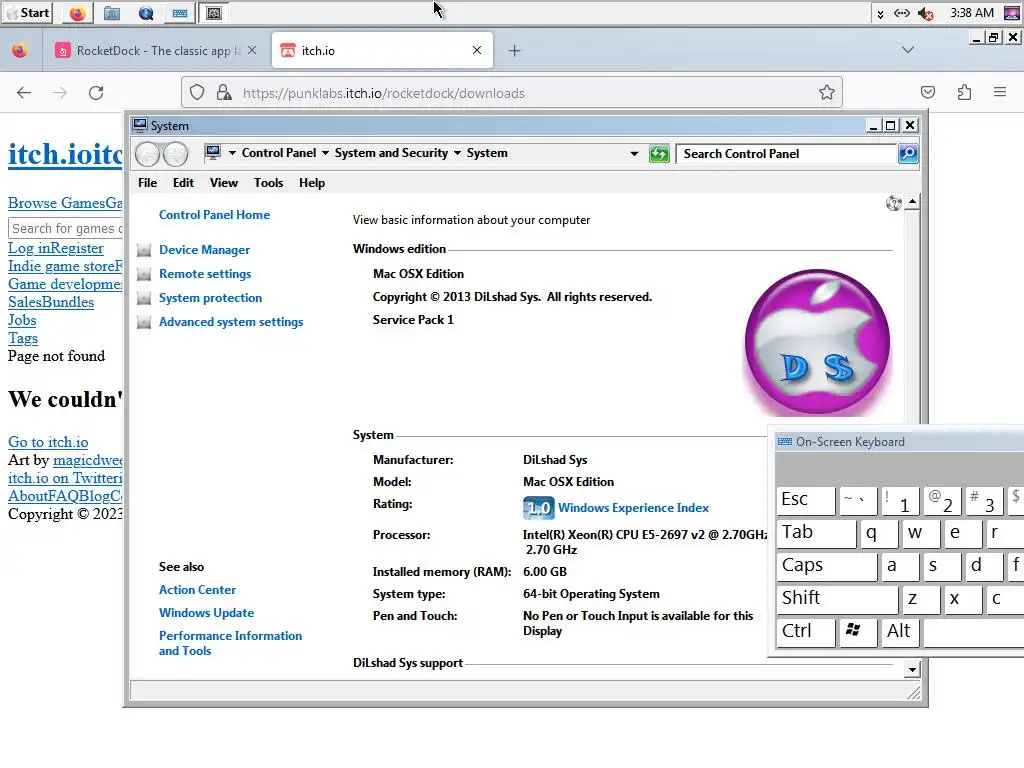Open Advanced system settings
The width and height of the screenshot is (1024, 768).
[x=231, y=322]
